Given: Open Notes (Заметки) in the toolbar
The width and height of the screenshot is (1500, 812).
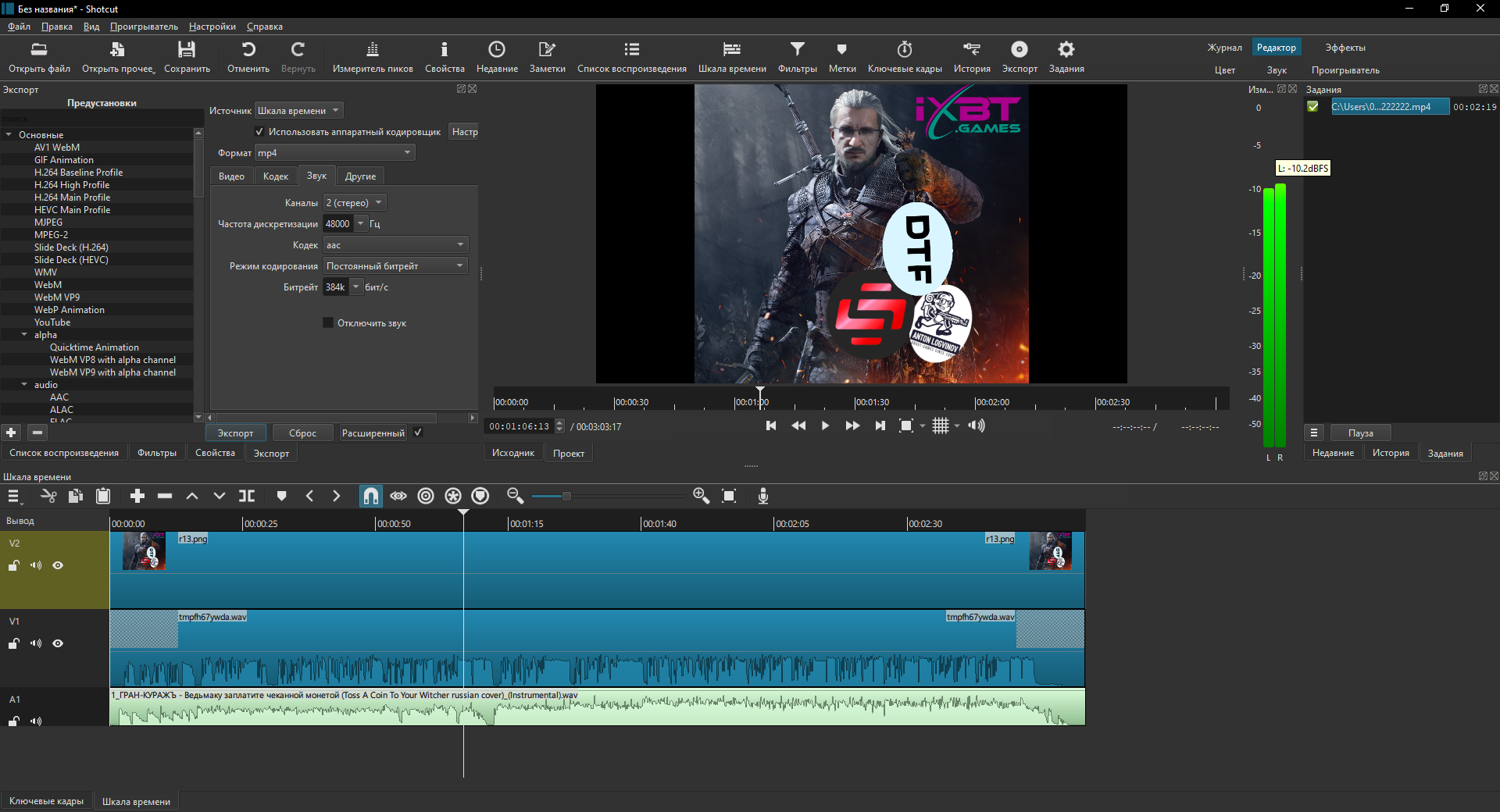Looking at the screenshot, I should 548,57.
